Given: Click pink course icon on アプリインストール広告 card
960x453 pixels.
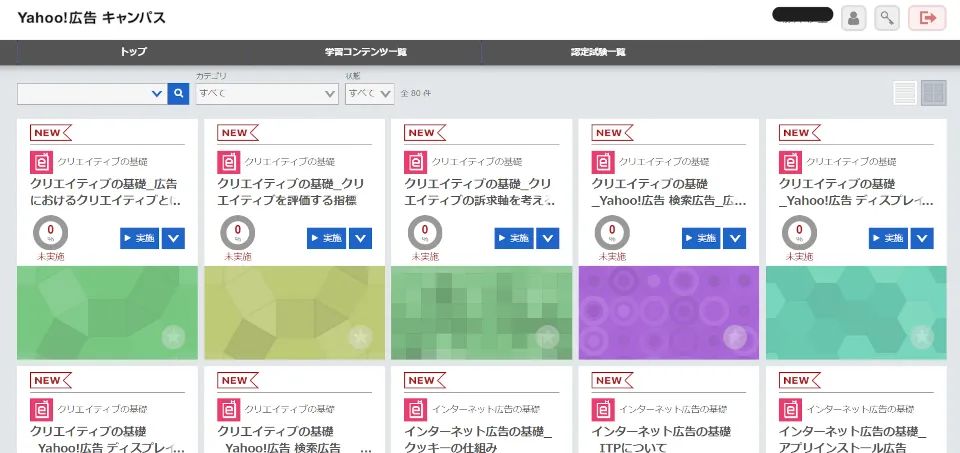Looking at the screenshot, I should (x=790, y=410).
